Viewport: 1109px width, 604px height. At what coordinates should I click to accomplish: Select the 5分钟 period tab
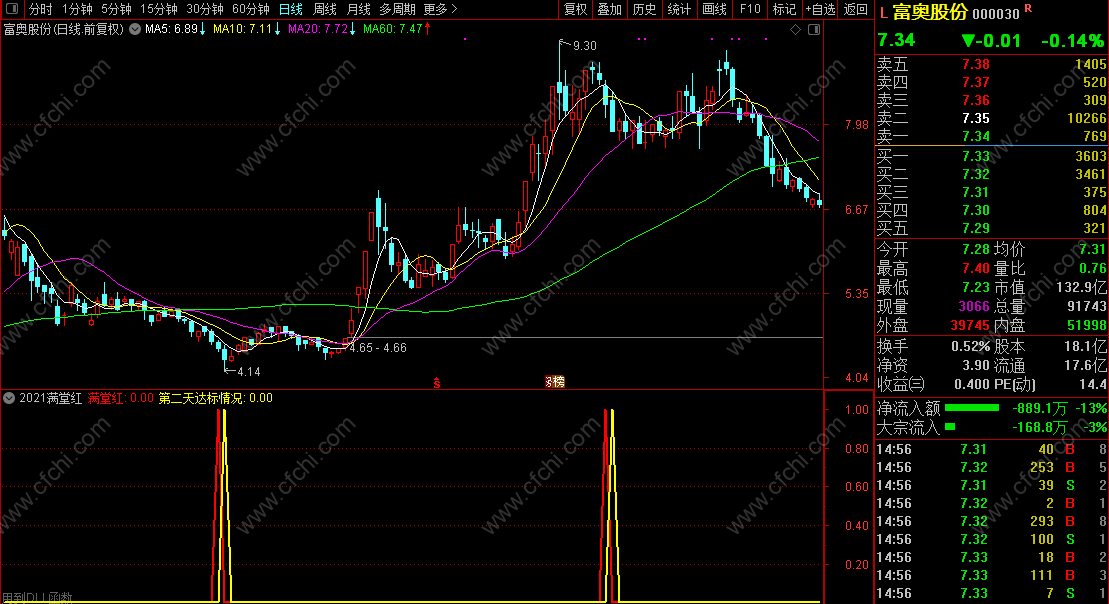click(116, 9)
